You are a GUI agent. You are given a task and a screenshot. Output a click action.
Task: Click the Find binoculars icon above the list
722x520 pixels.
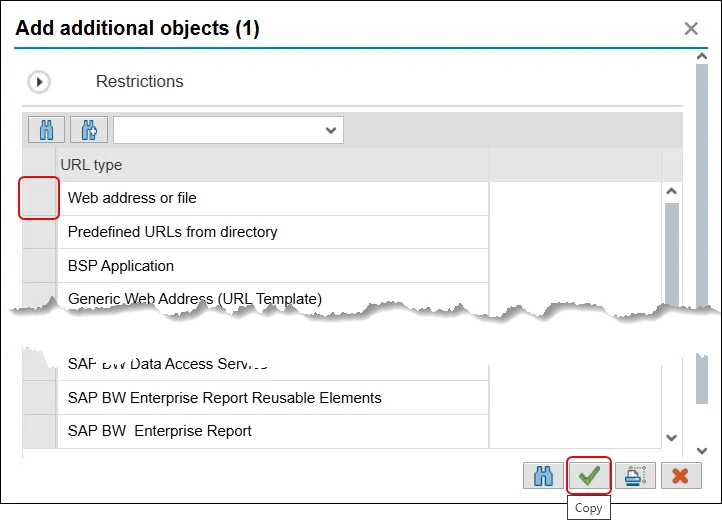click(47, 130)
